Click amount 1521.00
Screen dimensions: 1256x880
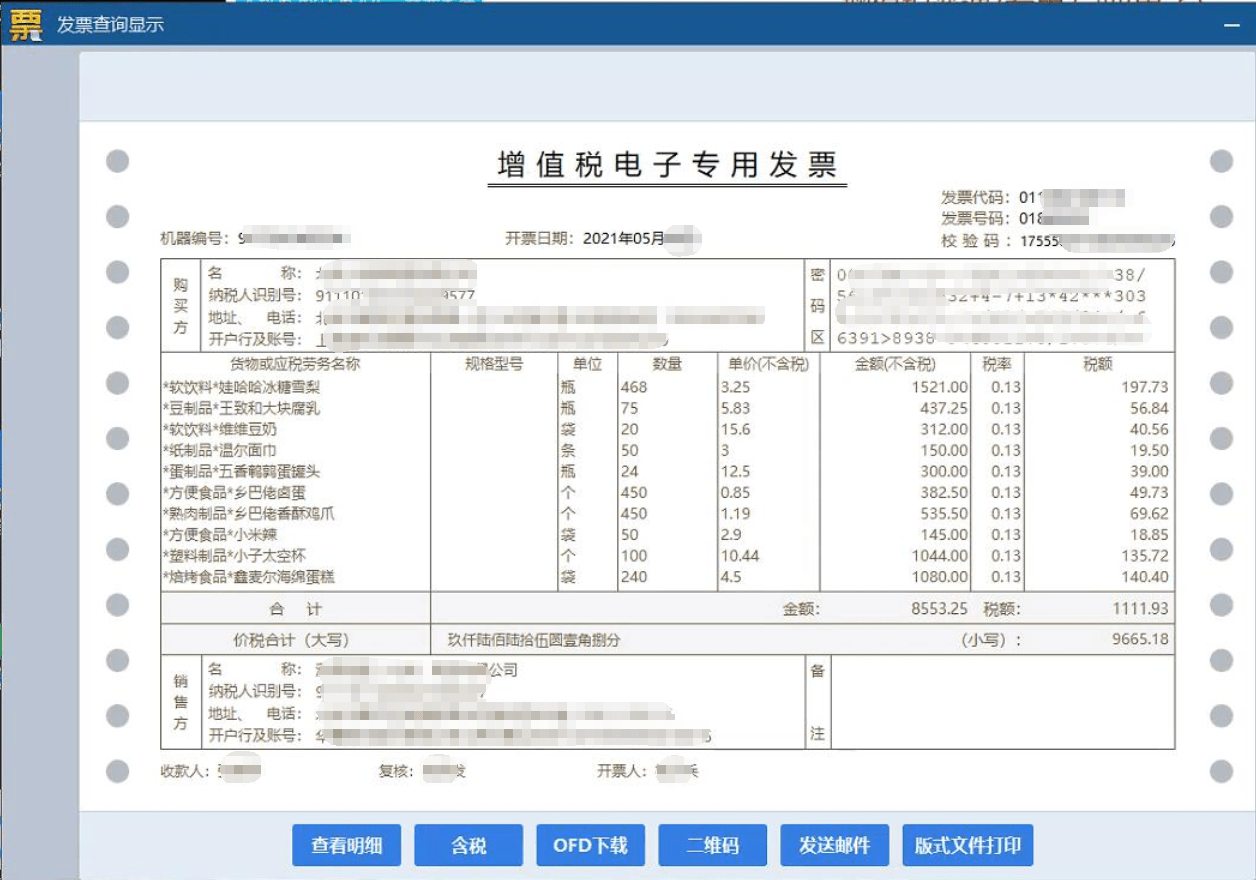939,387
